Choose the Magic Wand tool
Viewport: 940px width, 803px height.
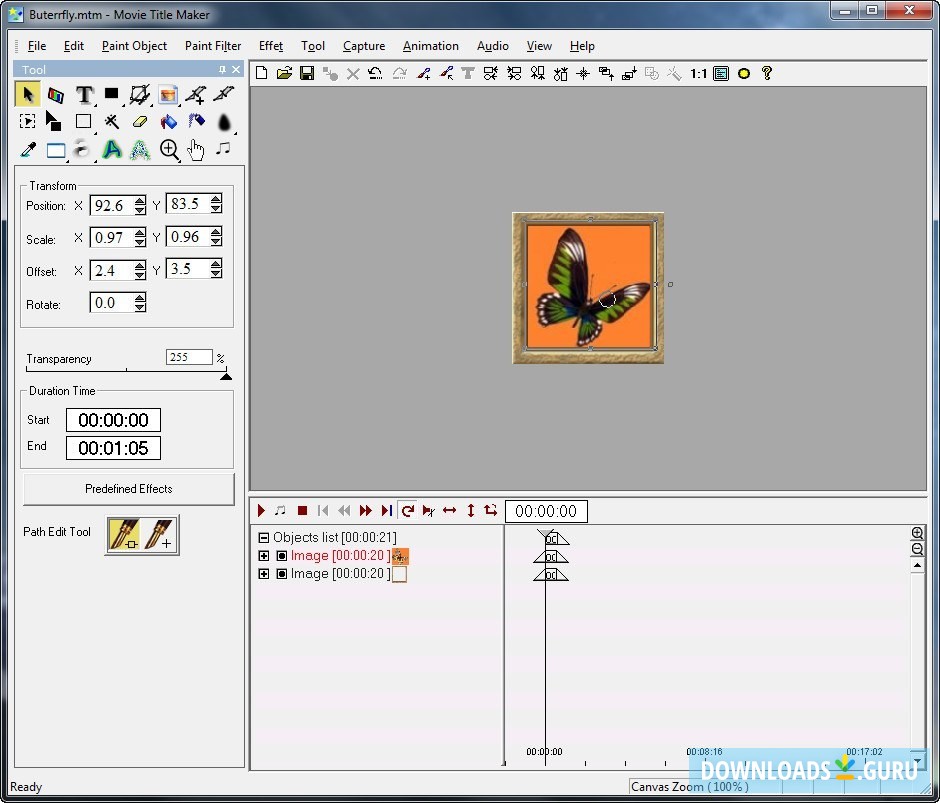click(x=112, y=122)
